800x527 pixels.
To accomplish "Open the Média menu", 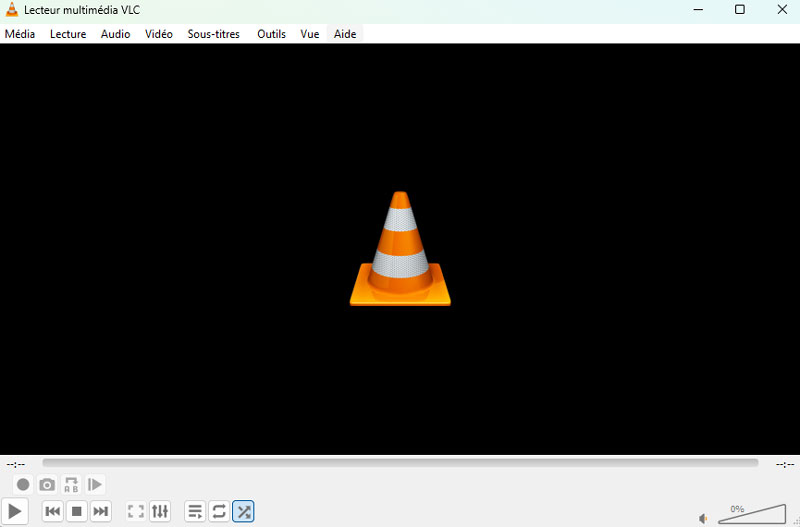I will 20,34.
